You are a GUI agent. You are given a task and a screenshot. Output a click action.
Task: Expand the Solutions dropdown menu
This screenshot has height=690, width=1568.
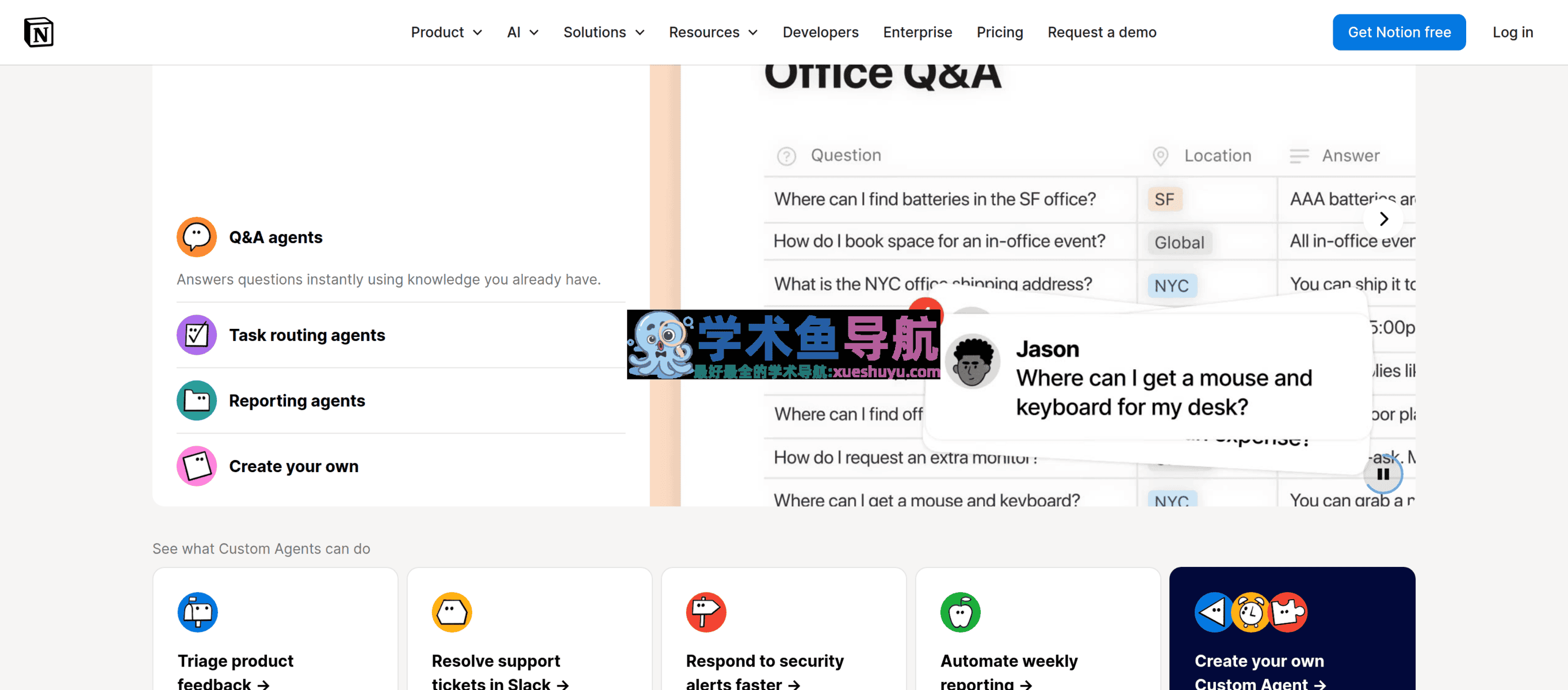[604, 32]
